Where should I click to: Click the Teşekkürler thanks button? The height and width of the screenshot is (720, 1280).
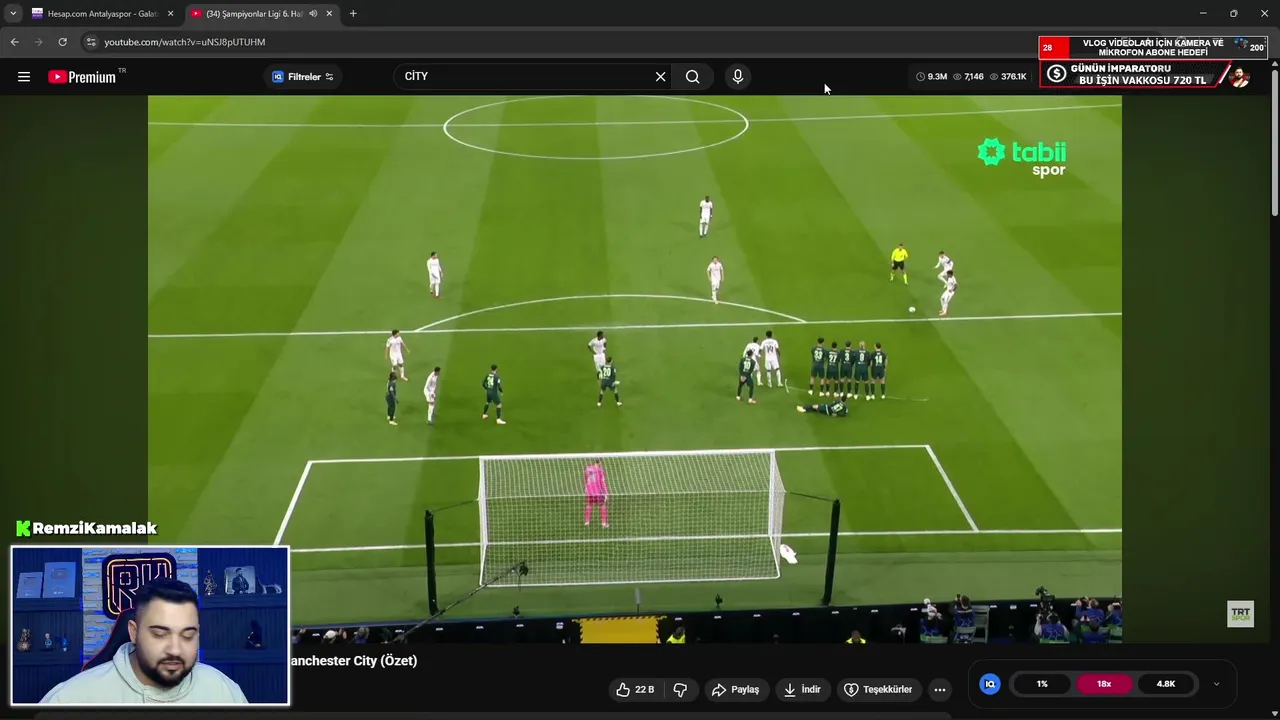(x=878, y=690)
